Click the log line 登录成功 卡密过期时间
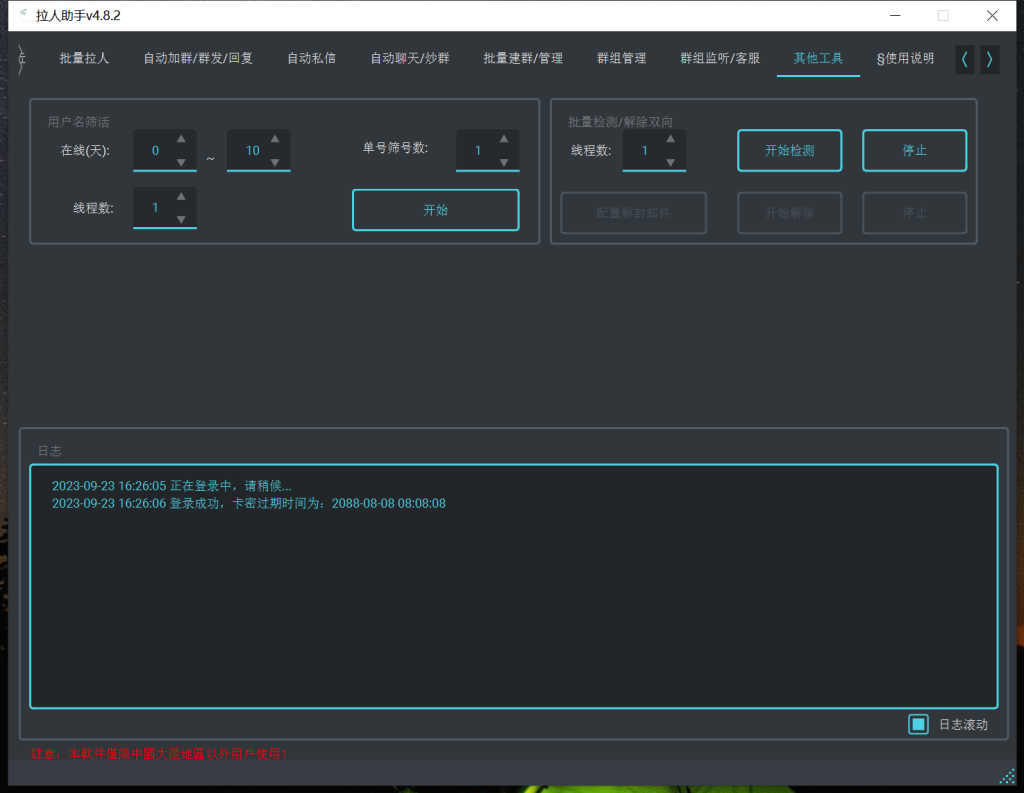The width and height of the screenshot is (1024, 793). (x=249, y=504)
